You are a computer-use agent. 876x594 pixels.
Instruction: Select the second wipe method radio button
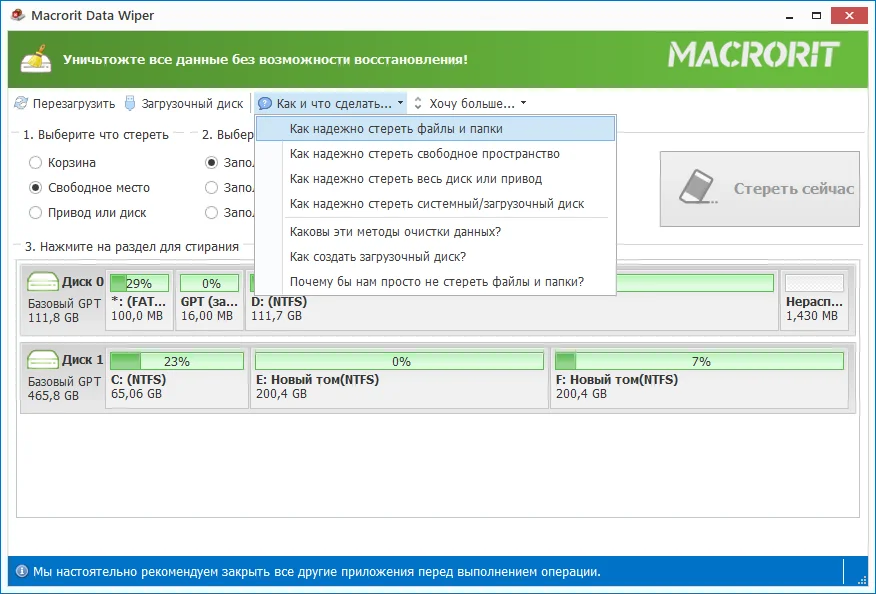pos(211,188)
